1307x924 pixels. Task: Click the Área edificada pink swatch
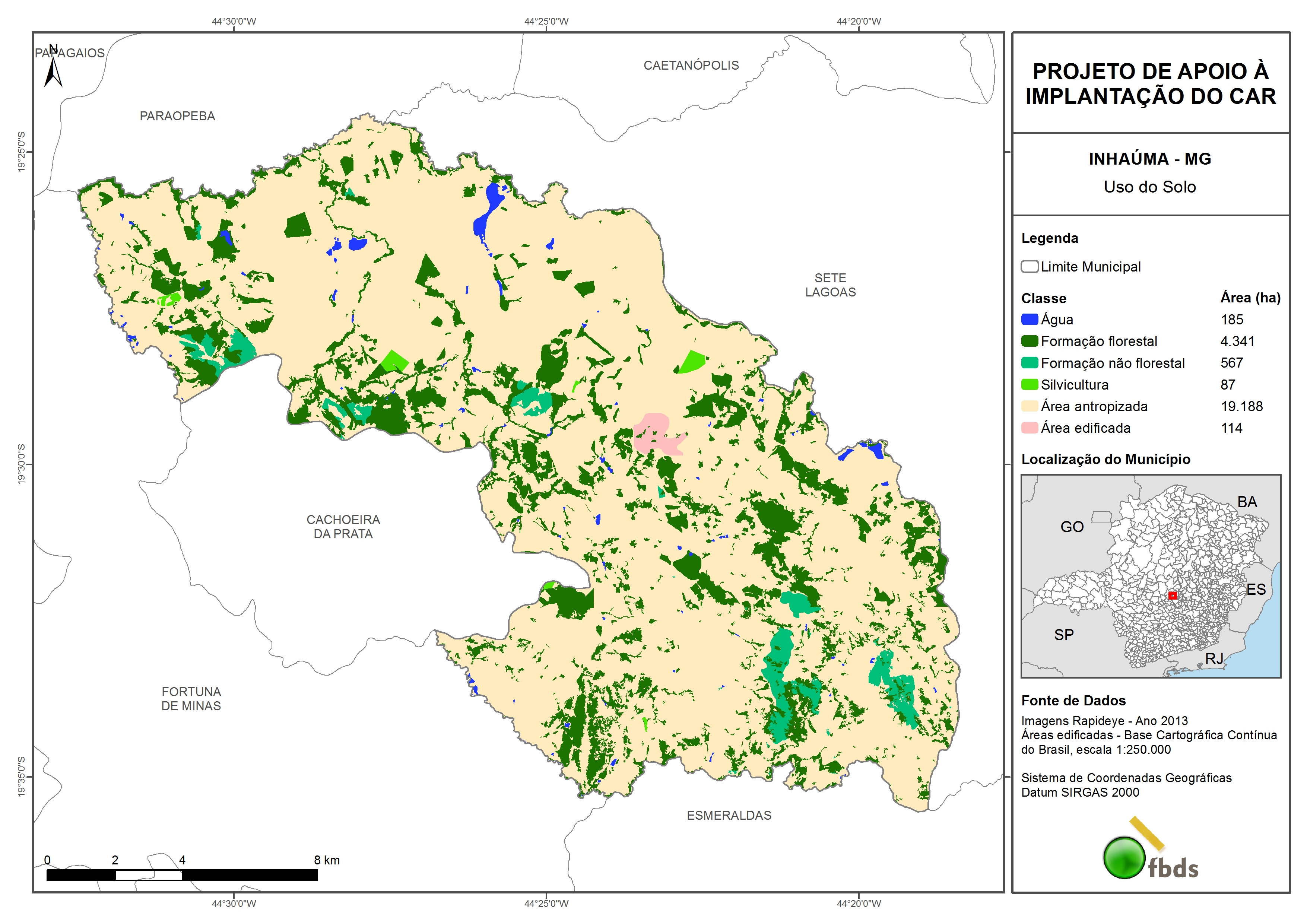(x=1029, y=428)
